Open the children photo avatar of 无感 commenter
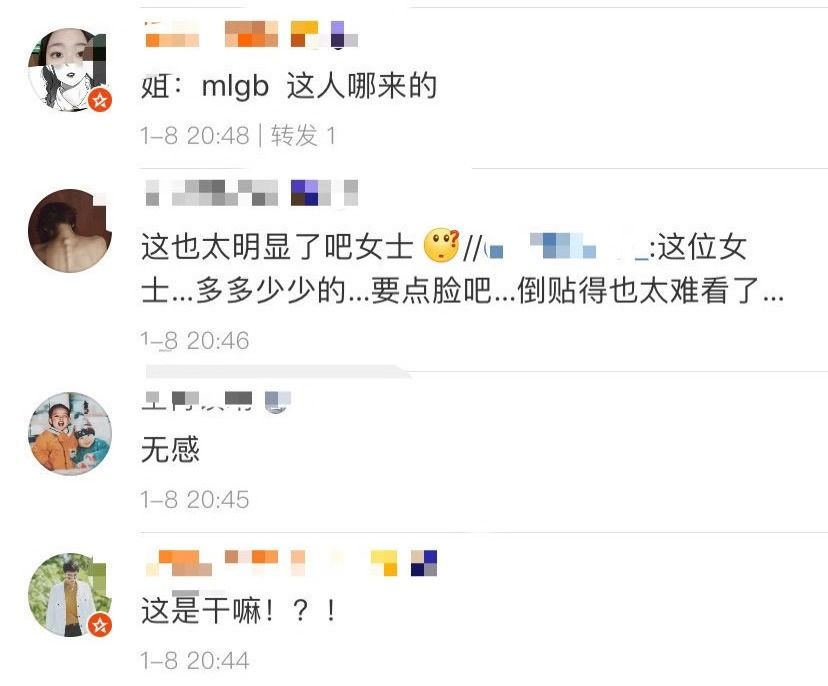The image size is (828, 686). [70, 434]
